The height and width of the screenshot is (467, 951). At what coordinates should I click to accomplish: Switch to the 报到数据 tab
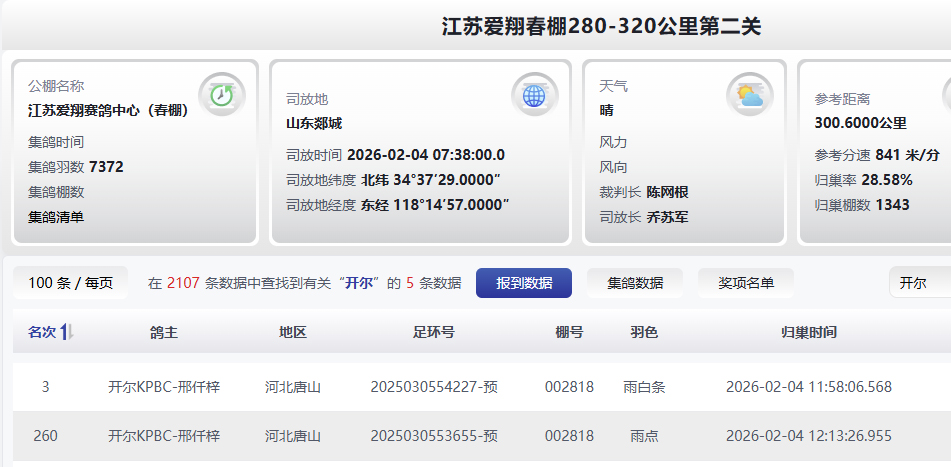523,283
